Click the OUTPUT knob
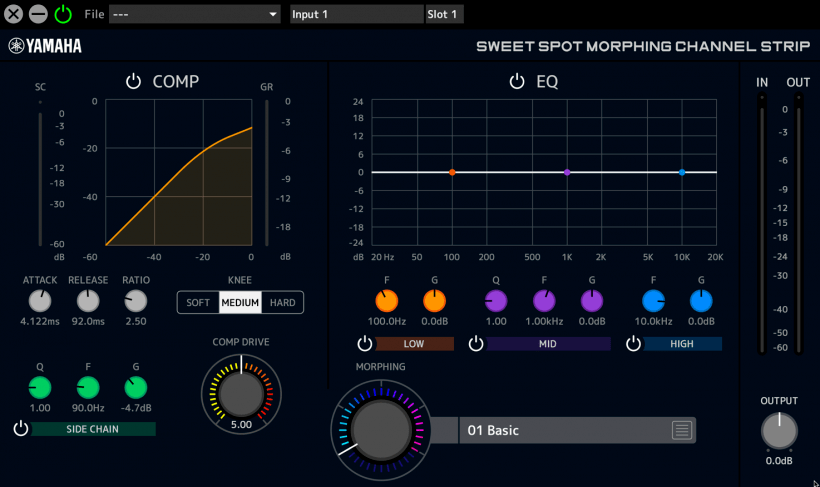This screenshot has height=487, width=820. pos(779,431)
